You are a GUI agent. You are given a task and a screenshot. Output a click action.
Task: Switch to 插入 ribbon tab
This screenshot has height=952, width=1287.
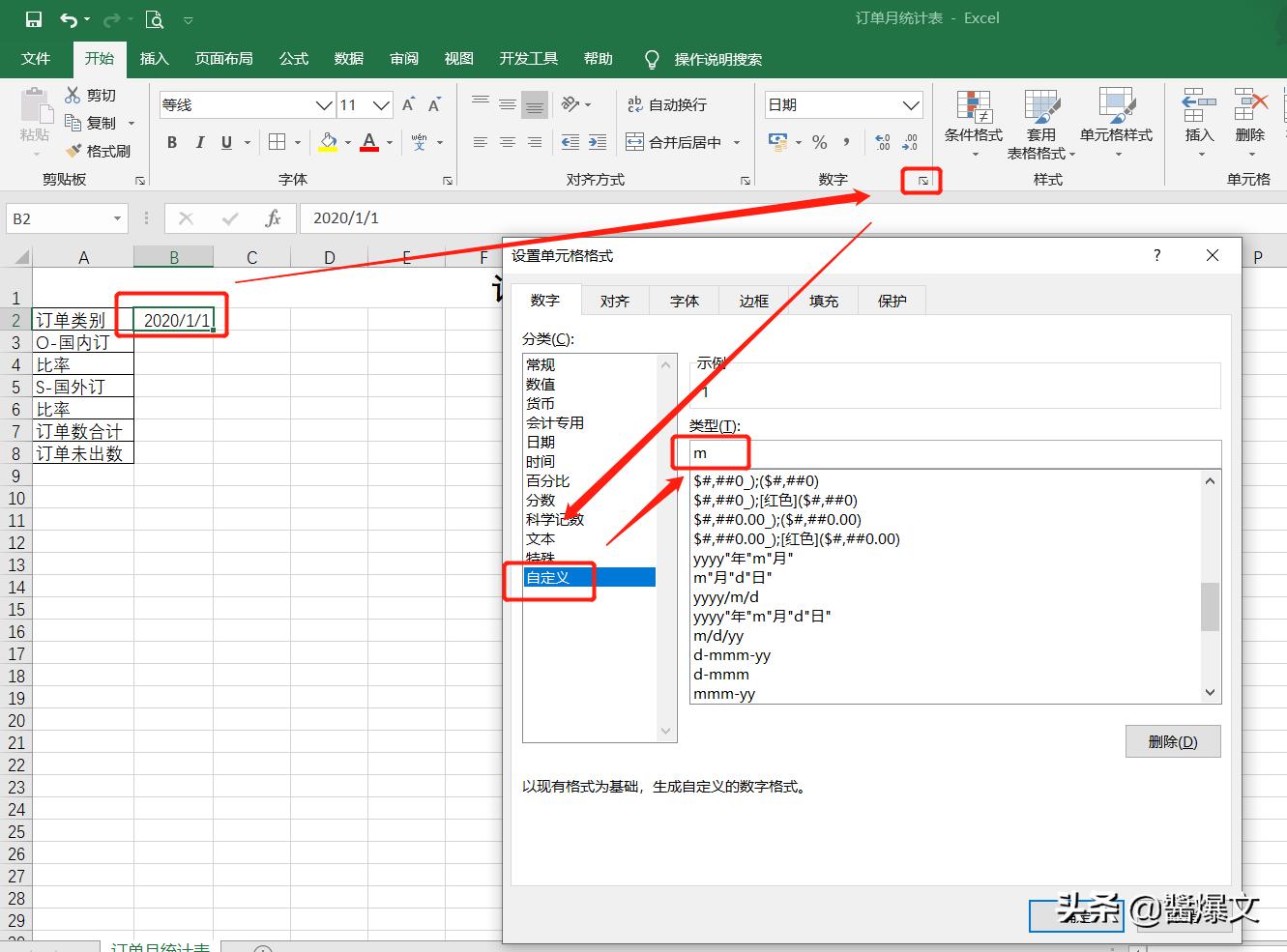pyautogui.click(x=155, y=59)
